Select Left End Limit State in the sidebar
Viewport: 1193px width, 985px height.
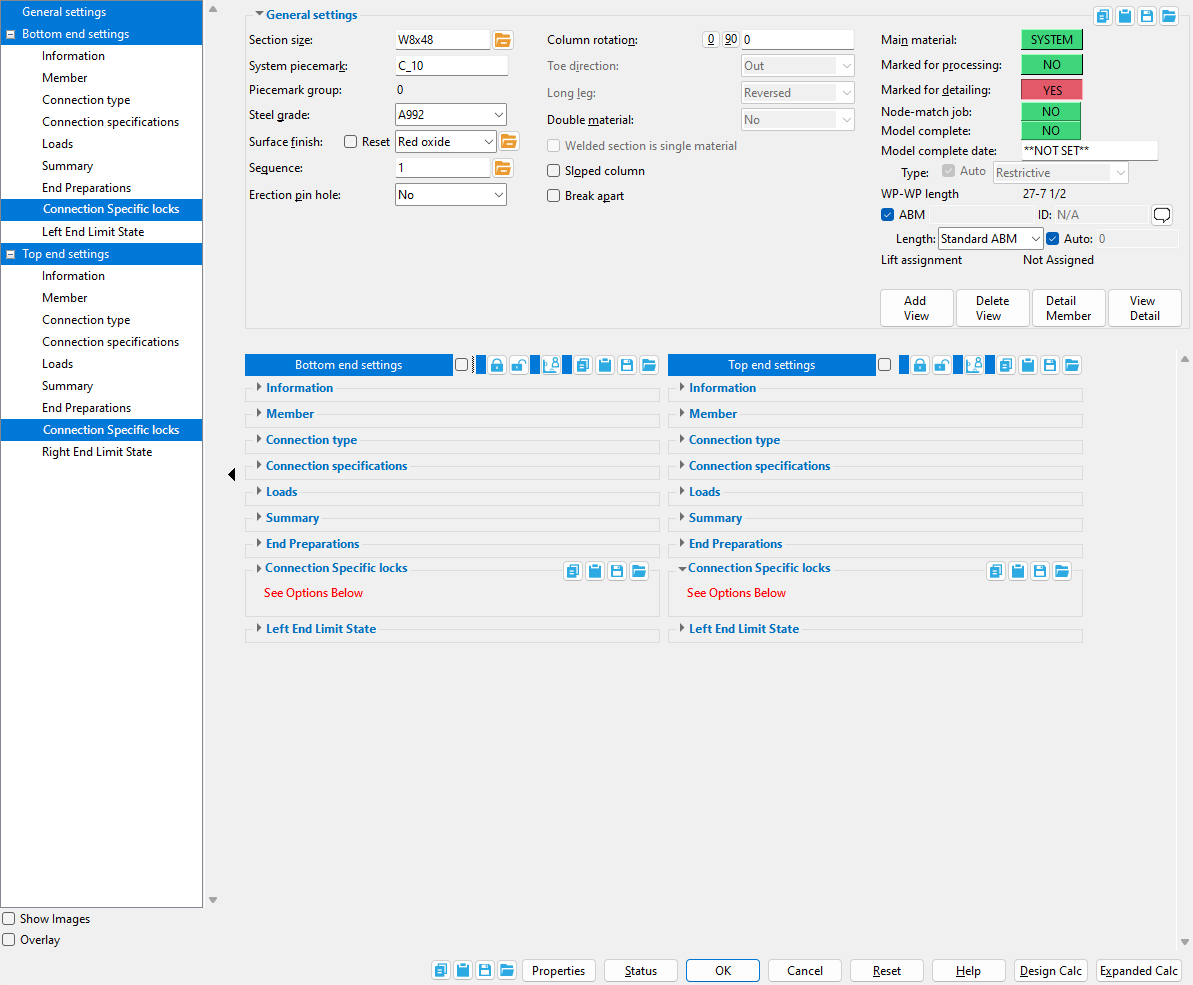coord(93,232)
